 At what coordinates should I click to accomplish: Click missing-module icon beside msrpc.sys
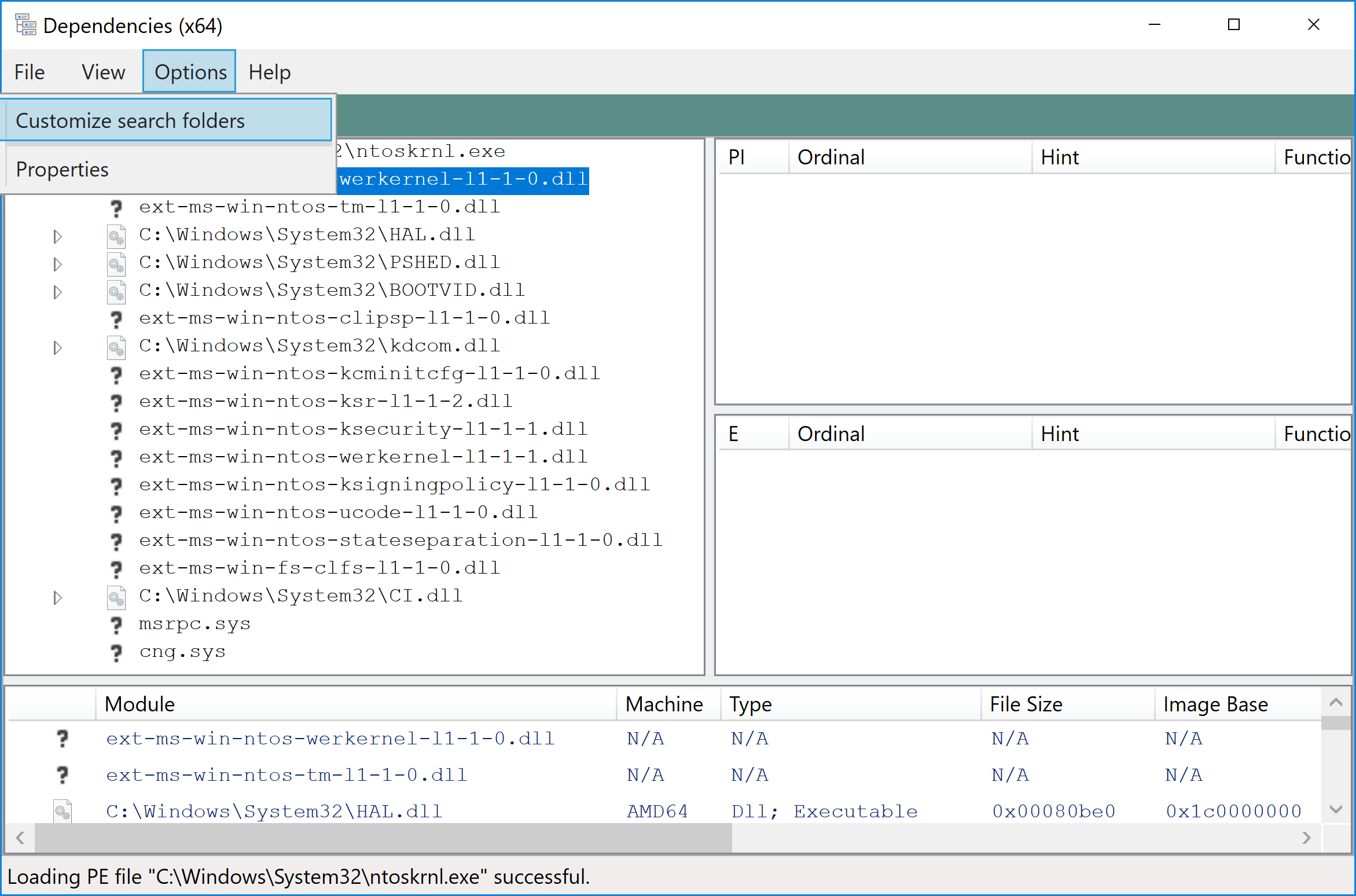pyautogui.click(x=116, y=625)
